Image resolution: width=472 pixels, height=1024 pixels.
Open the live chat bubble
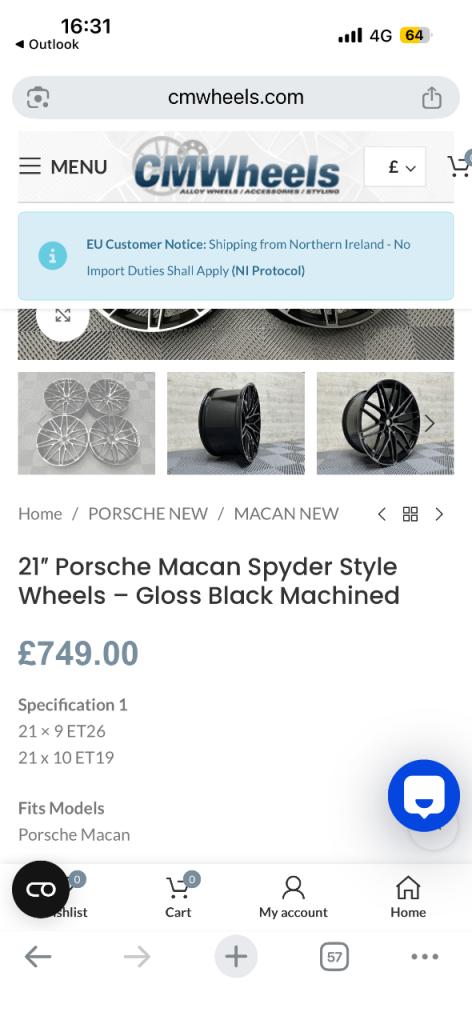[424, 795]
